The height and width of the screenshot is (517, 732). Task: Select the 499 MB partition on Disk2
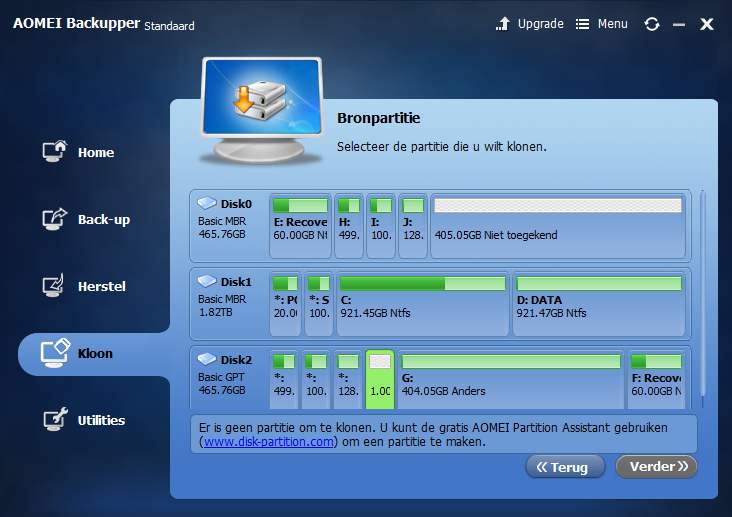pos(284,379)
